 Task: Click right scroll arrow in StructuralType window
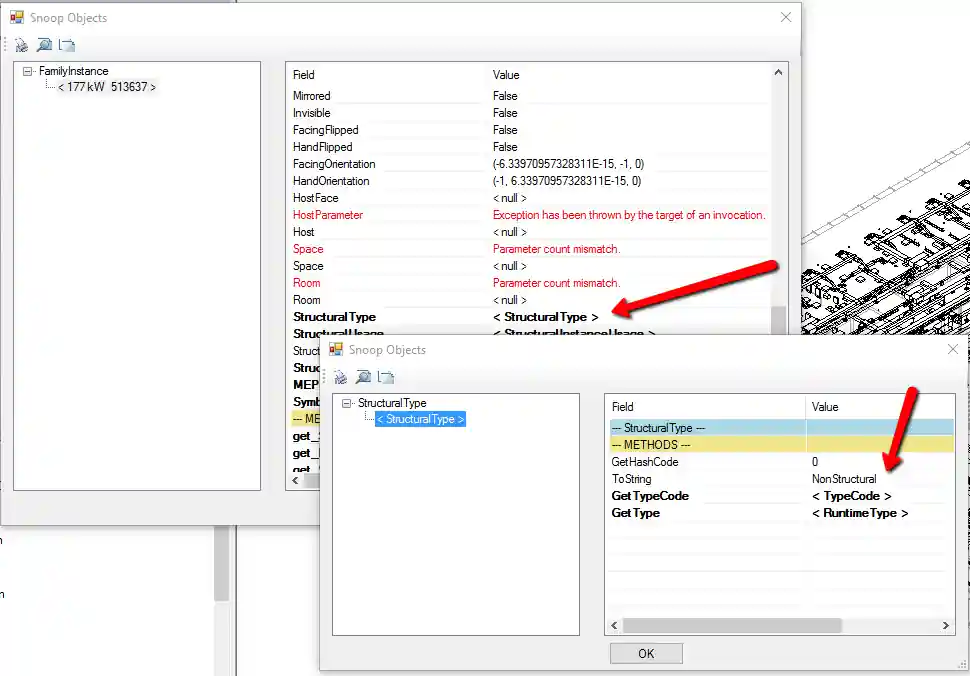(947, 626)
